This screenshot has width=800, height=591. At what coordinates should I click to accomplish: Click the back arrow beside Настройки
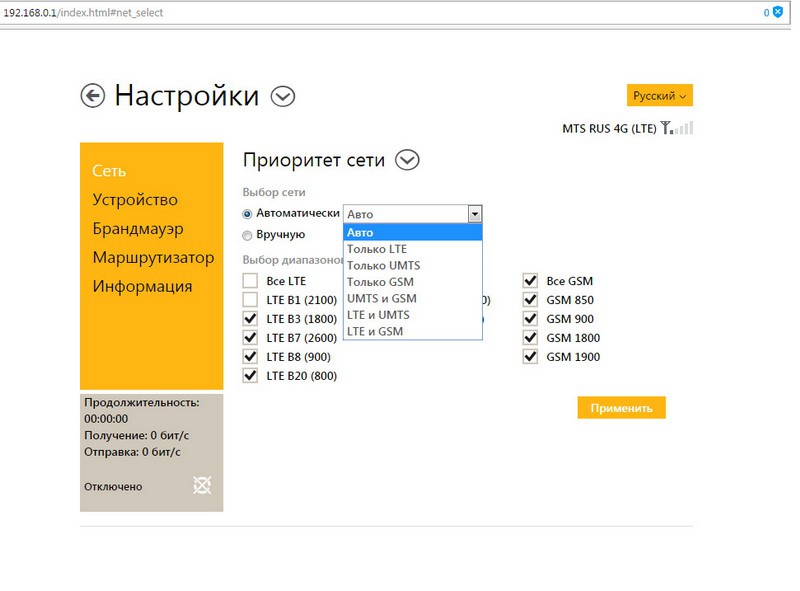click(x=93, y=96)
